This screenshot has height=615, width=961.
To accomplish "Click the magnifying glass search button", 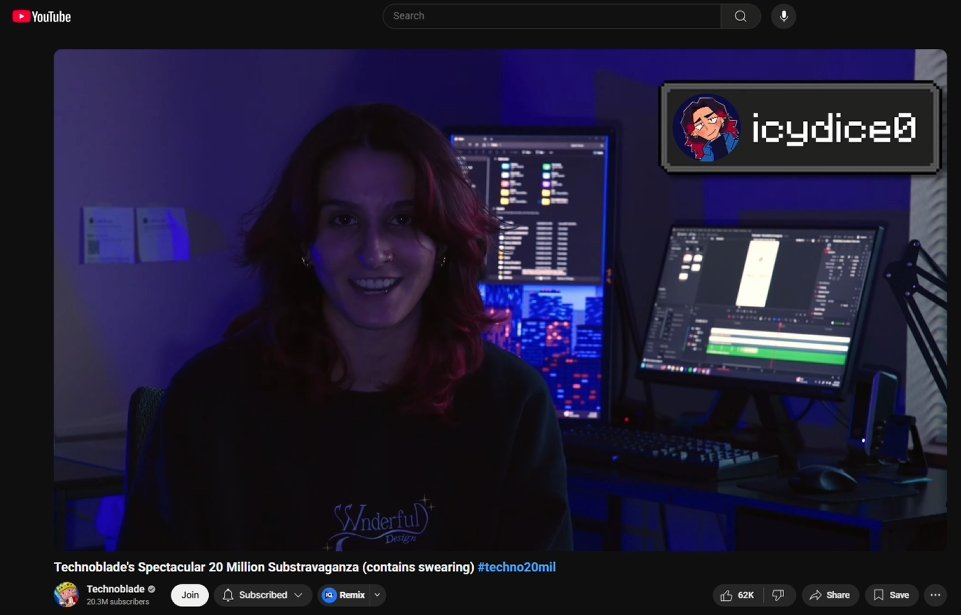I will pos(740,16).
